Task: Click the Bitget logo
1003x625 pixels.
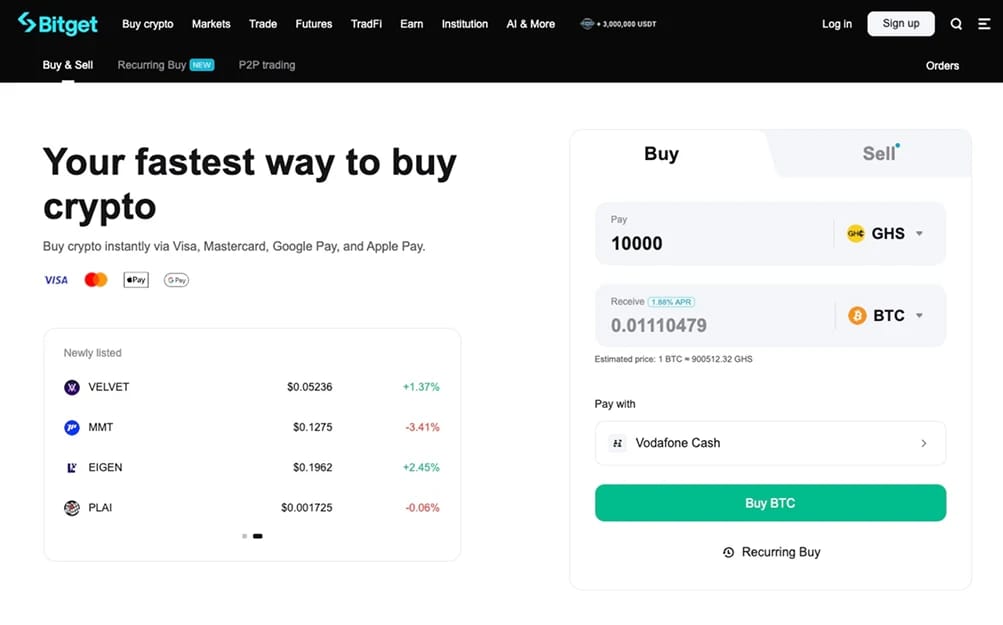Action: click(x=58, y=24)
